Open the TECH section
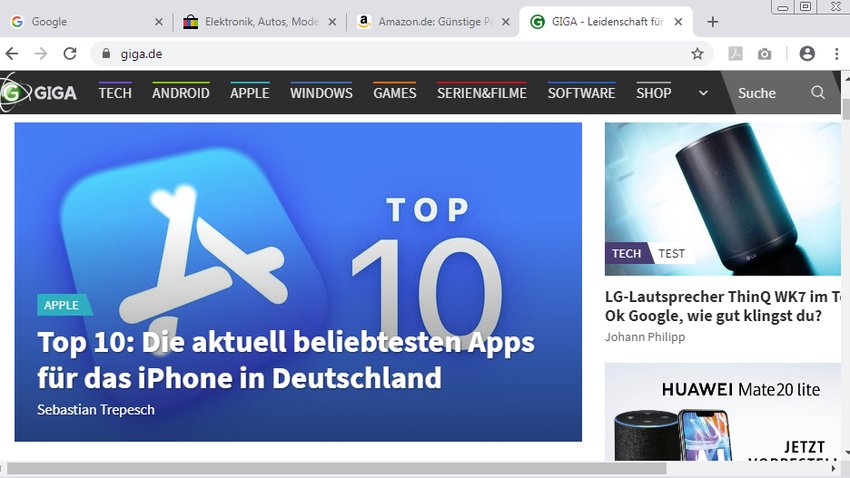Screen dimensions: 850x478 pyautogui.click(x=115, y=93)
